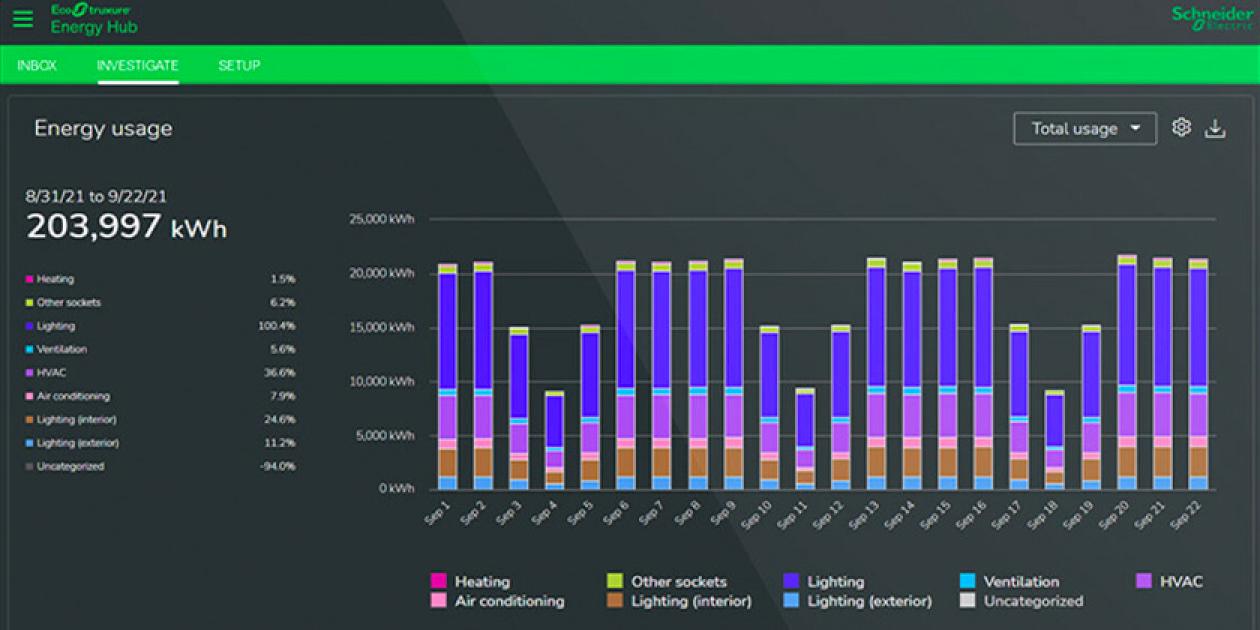
Task: Select the Sep 1 bar in chart
Action: tap(447, 377)
